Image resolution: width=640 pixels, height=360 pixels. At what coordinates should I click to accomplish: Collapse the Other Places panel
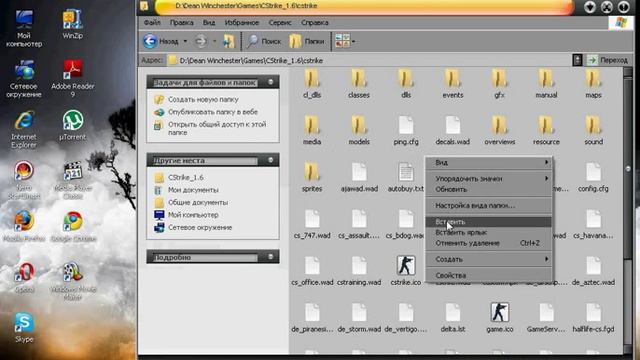(270, 160)
